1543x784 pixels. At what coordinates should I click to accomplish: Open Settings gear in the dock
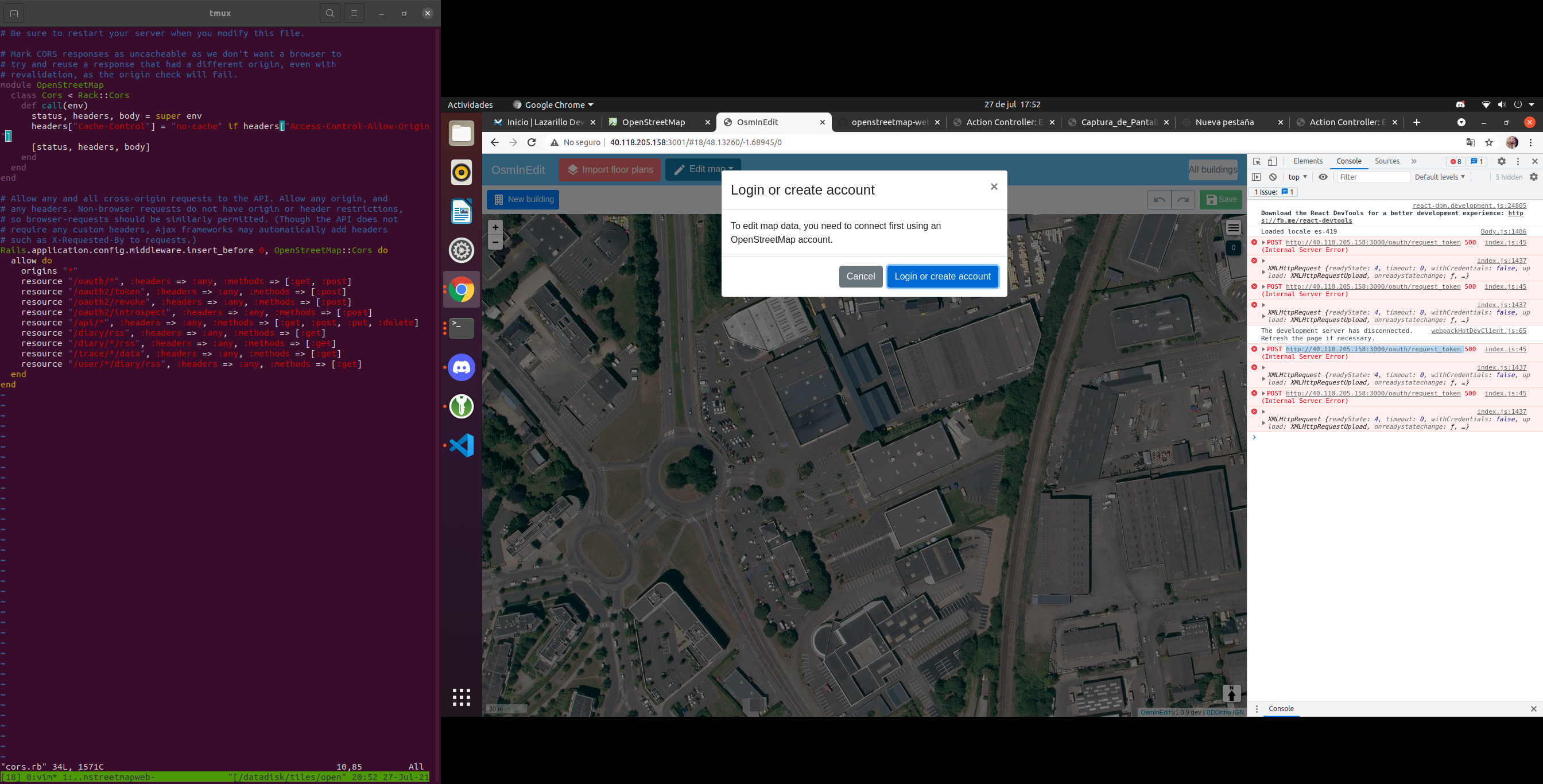pyautogui.click(x=461, y=250)
